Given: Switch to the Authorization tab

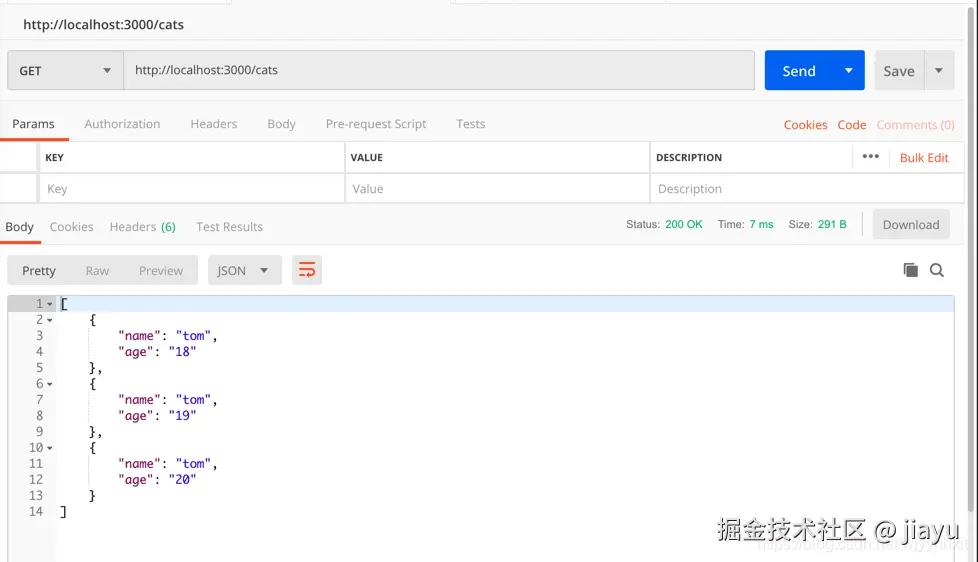Looking at the screenshot, I should 122,124.
